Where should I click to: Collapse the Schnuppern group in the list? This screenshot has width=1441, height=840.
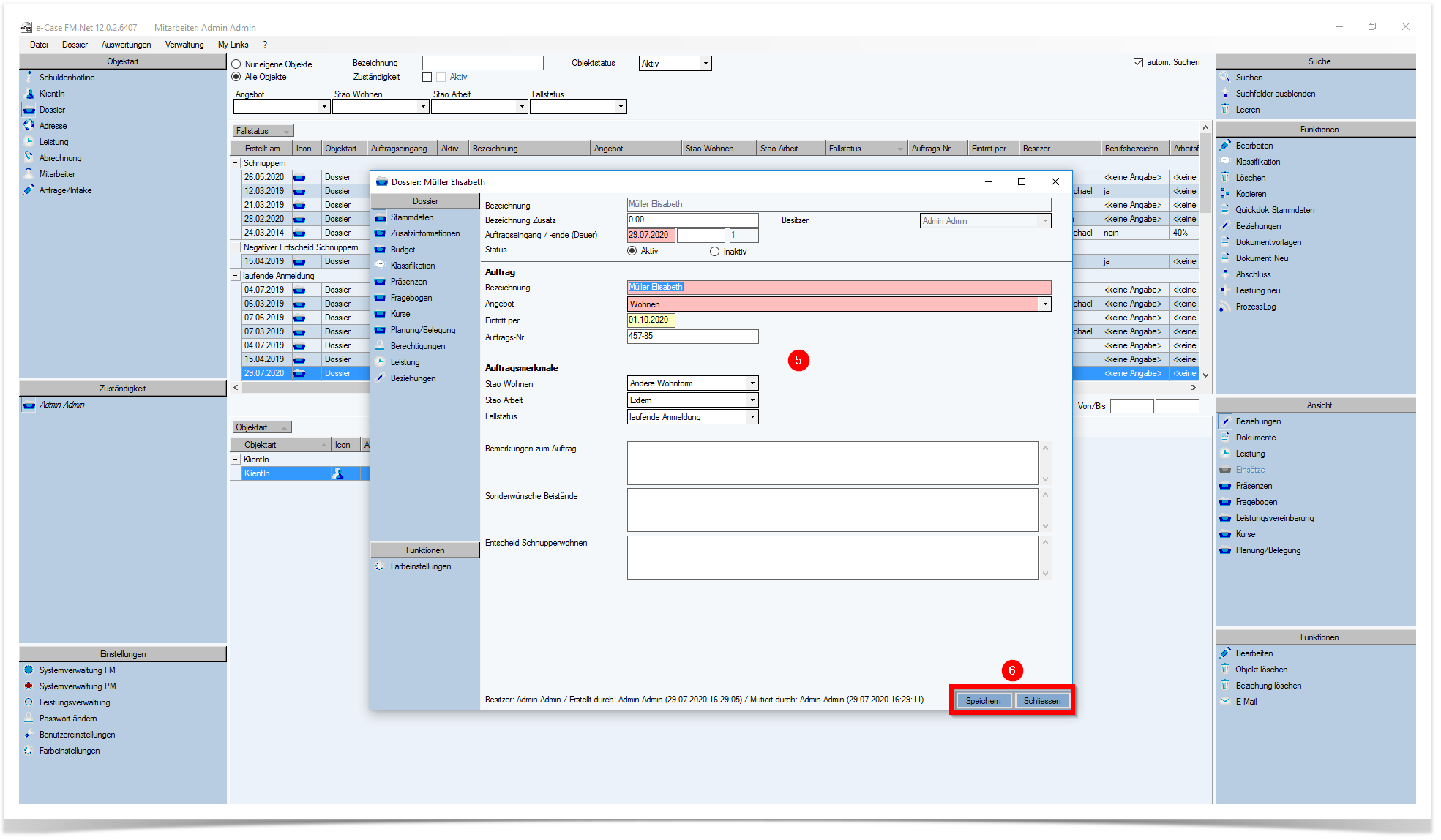tap(236, 163)
